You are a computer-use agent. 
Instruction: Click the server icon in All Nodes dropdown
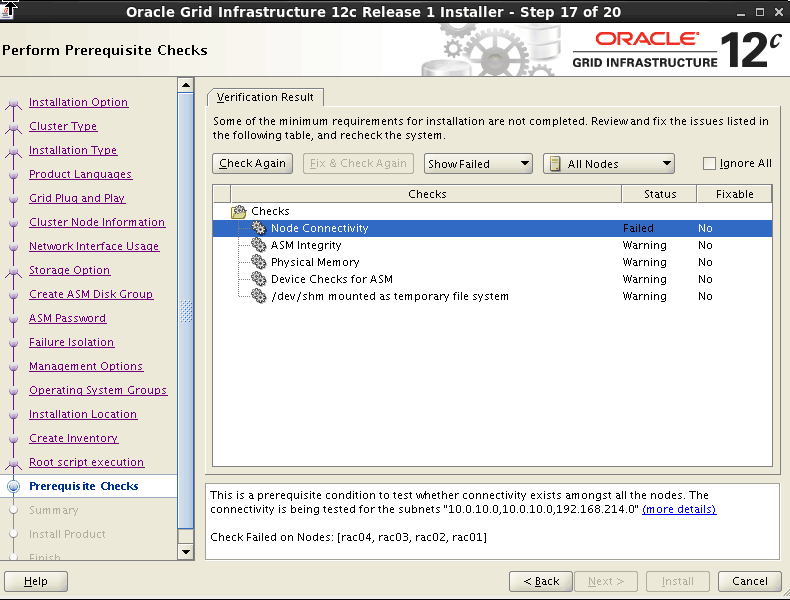click(x=555, y=164)
